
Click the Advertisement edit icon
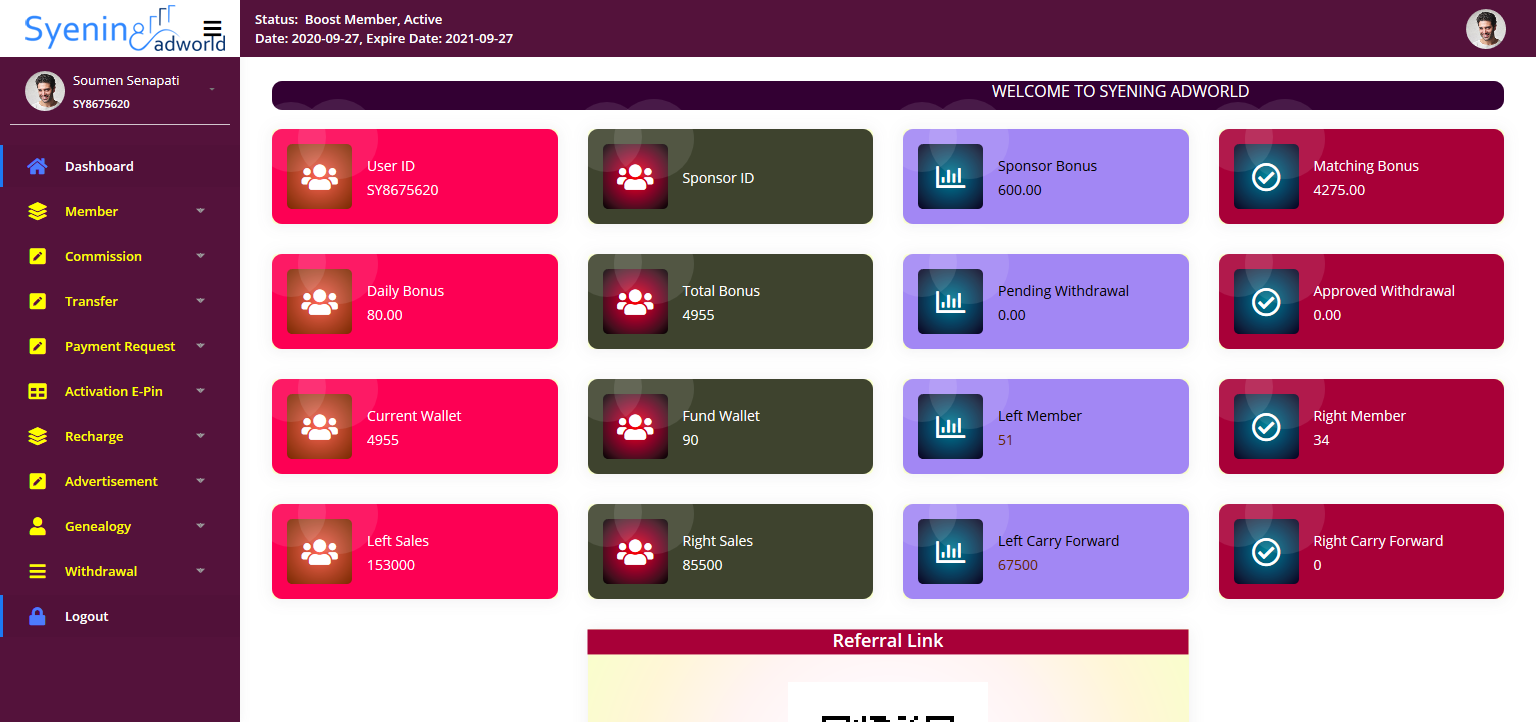pyautogui.click(x=38, y=481)
